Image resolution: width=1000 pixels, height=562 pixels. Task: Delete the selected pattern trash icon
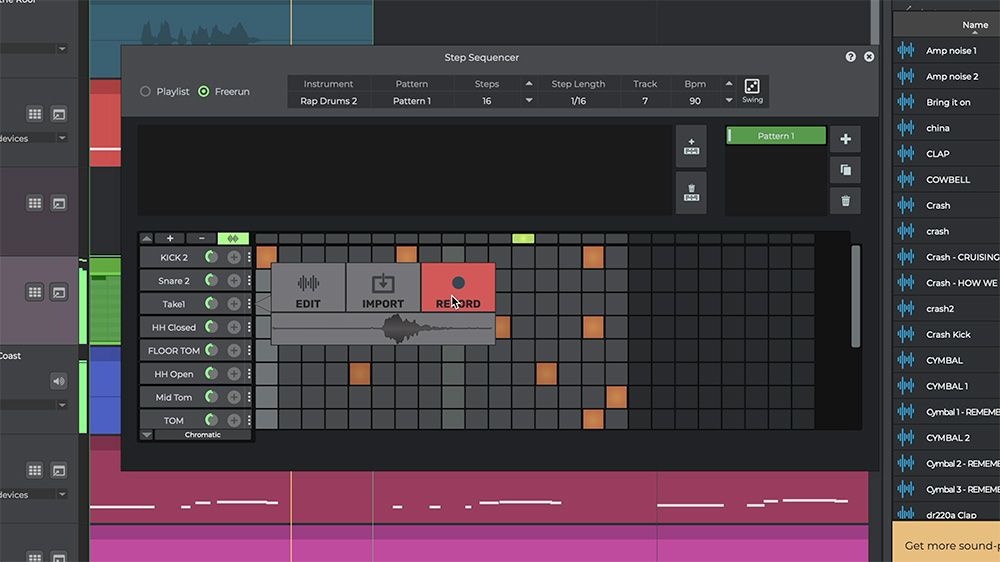coord(846,202)
